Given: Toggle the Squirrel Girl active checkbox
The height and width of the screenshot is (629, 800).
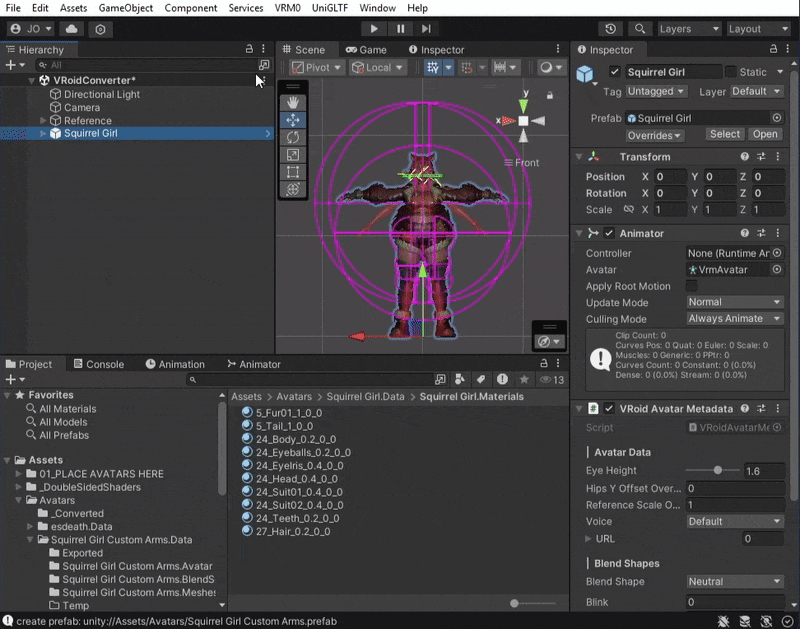Looking at the screenshot, I should pos(614,72).
